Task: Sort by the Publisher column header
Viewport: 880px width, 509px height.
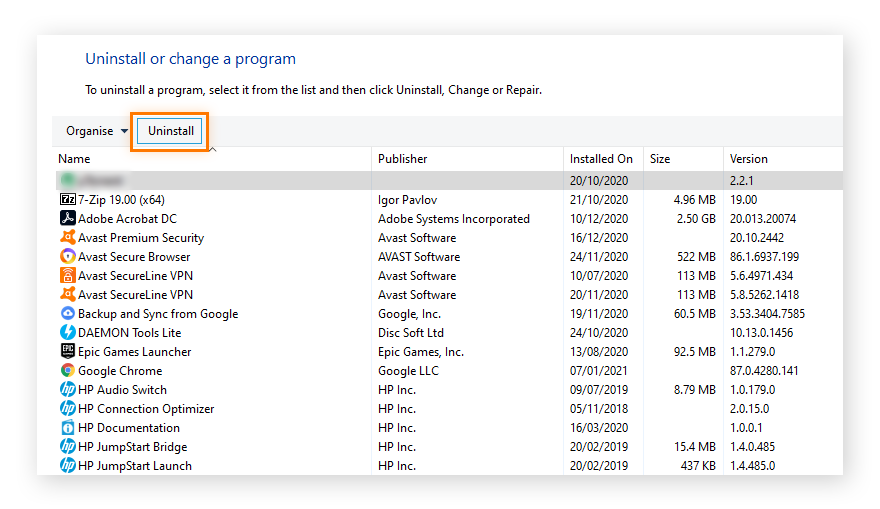Action: (402, 159)
